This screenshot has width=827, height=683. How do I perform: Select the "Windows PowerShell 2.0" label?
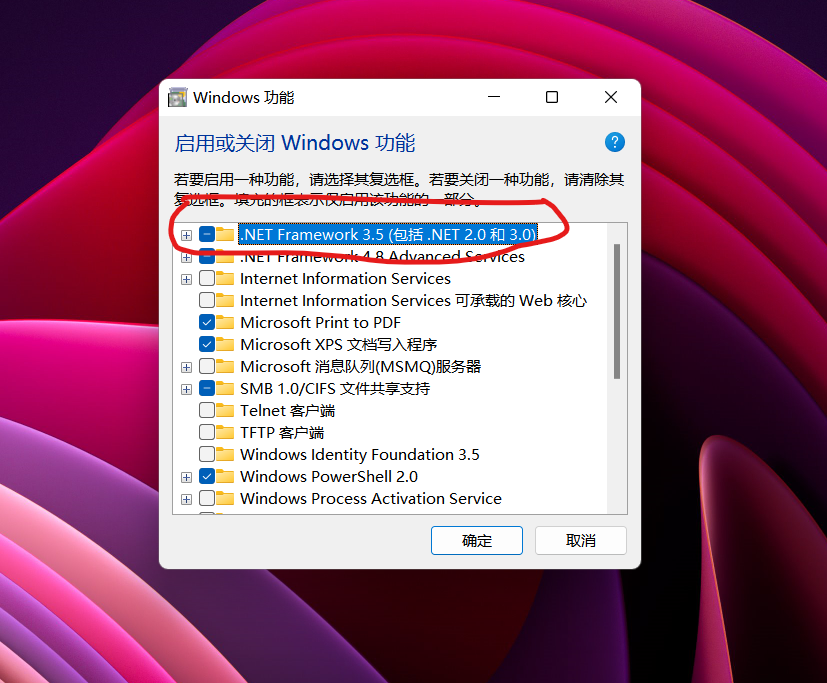coord(329,477)
